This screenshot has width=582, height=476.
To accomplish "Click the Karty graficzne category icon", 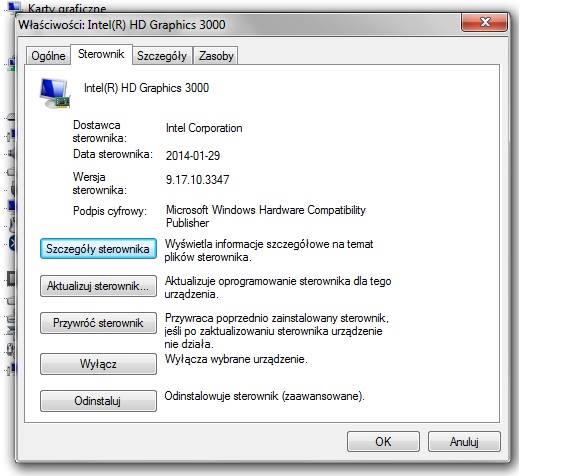I will (x=15, y=7).
